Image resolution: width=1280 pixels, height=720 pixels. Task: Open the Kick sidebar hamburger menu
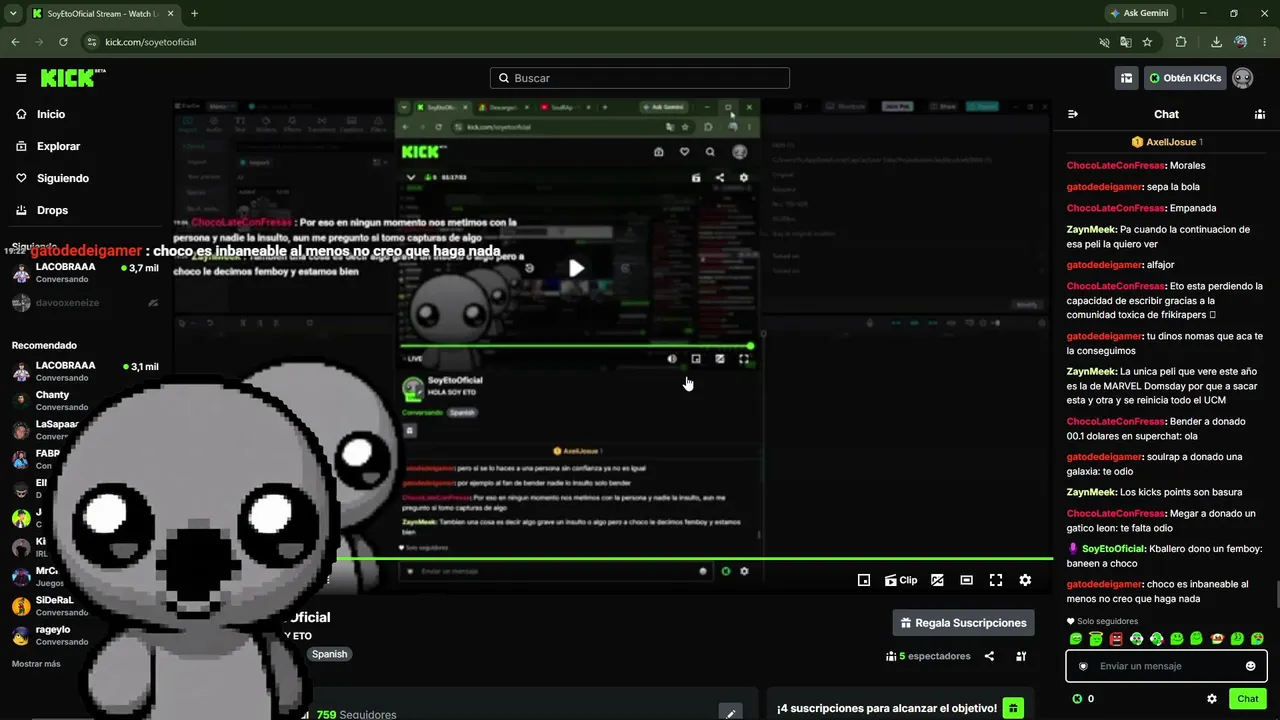tap(21, 78)
